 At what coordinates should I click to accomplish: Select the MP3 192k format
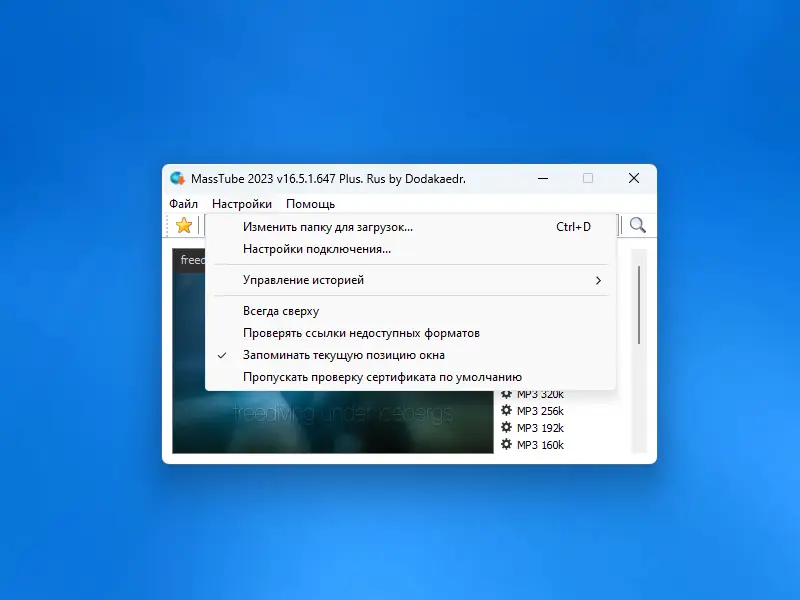(x=540, y=428)
